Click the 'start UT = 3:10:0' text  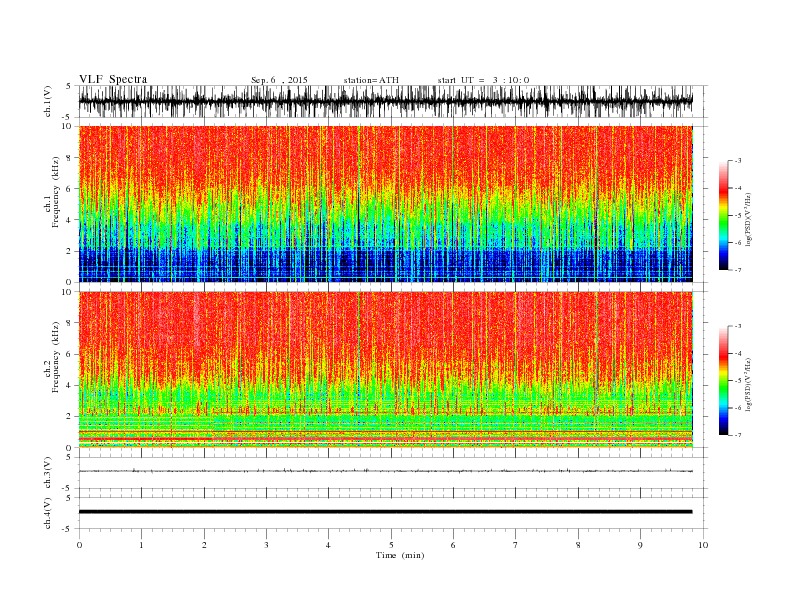tap(483, 80)
